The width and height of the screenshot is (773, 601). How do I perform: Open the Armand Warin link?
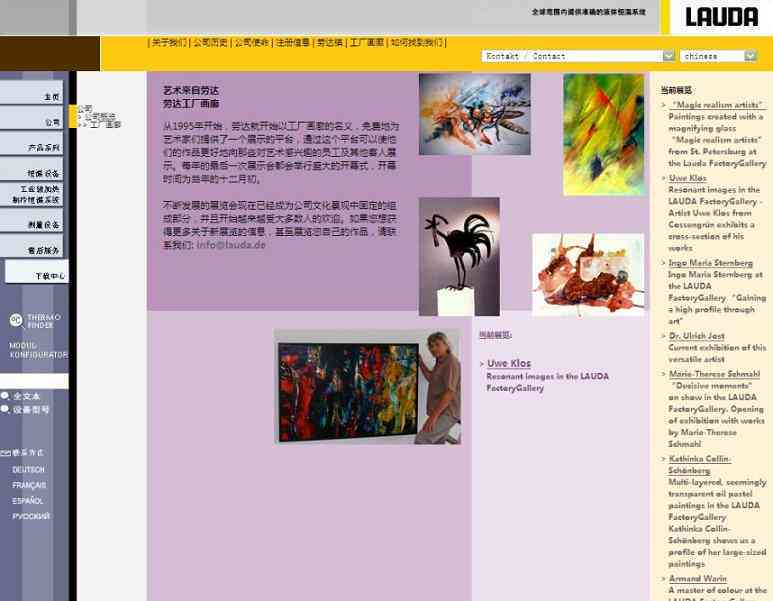point(698,578)
